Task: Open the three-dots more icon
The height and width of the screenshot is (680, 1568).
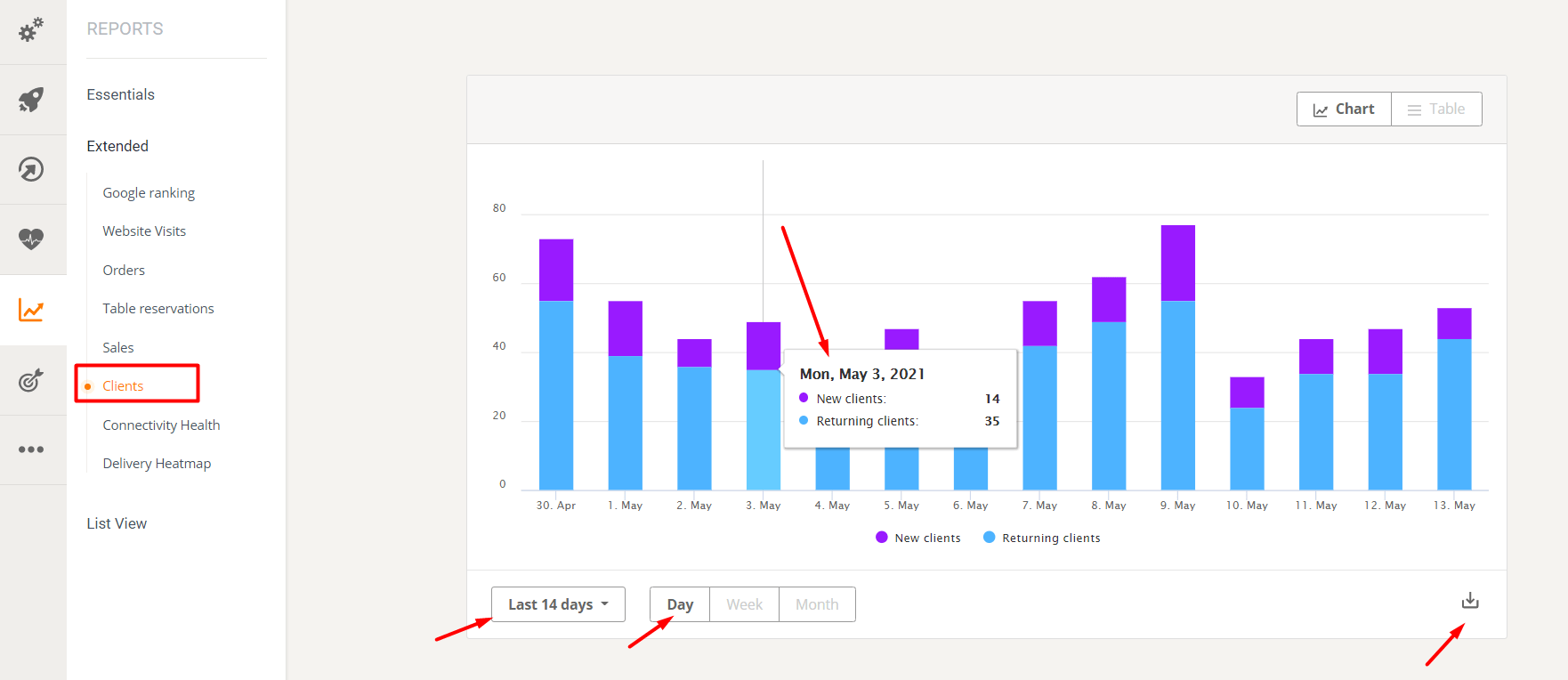Action: click(31, 449)
